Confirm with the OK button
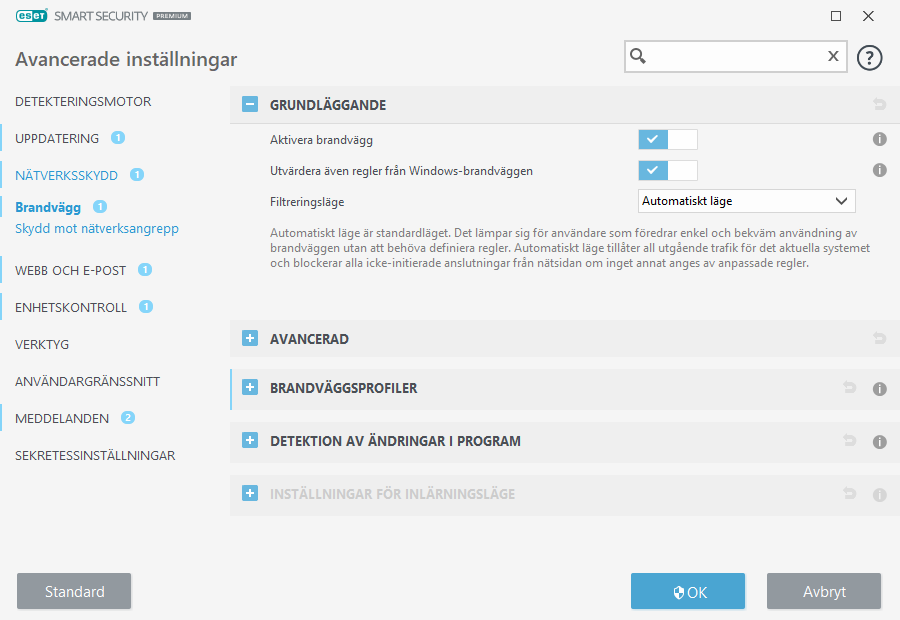The height and width of the screenshot is (620, 900). click(x=688, y=591)
